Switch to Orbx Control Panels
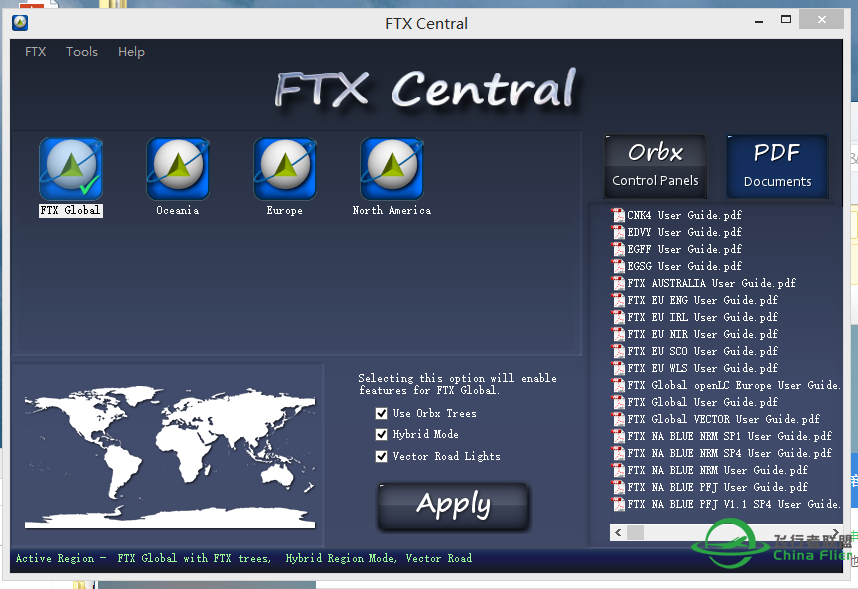858x589 pixels. [655, 165]
